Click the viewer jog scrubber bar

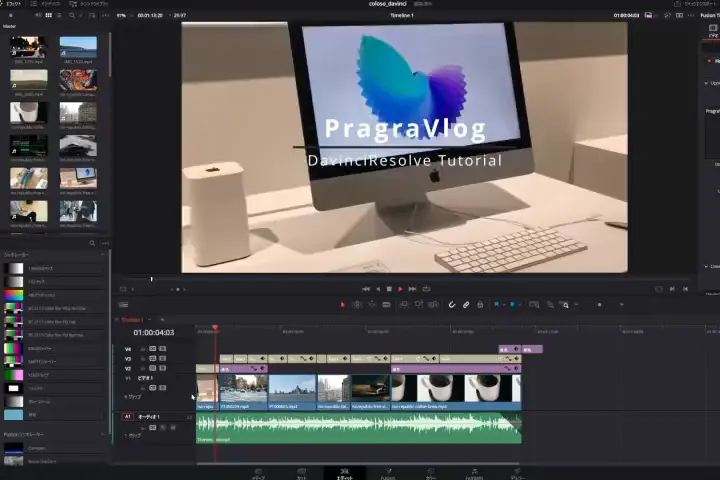[404, 279]
